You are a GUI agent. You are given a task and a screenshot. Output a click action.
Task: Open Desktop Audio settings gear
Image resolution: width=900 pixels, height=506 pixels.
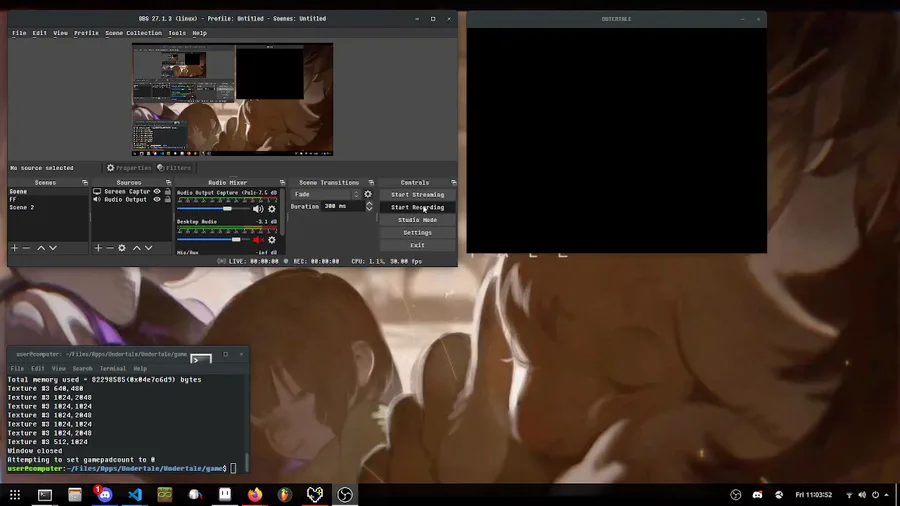272,240
